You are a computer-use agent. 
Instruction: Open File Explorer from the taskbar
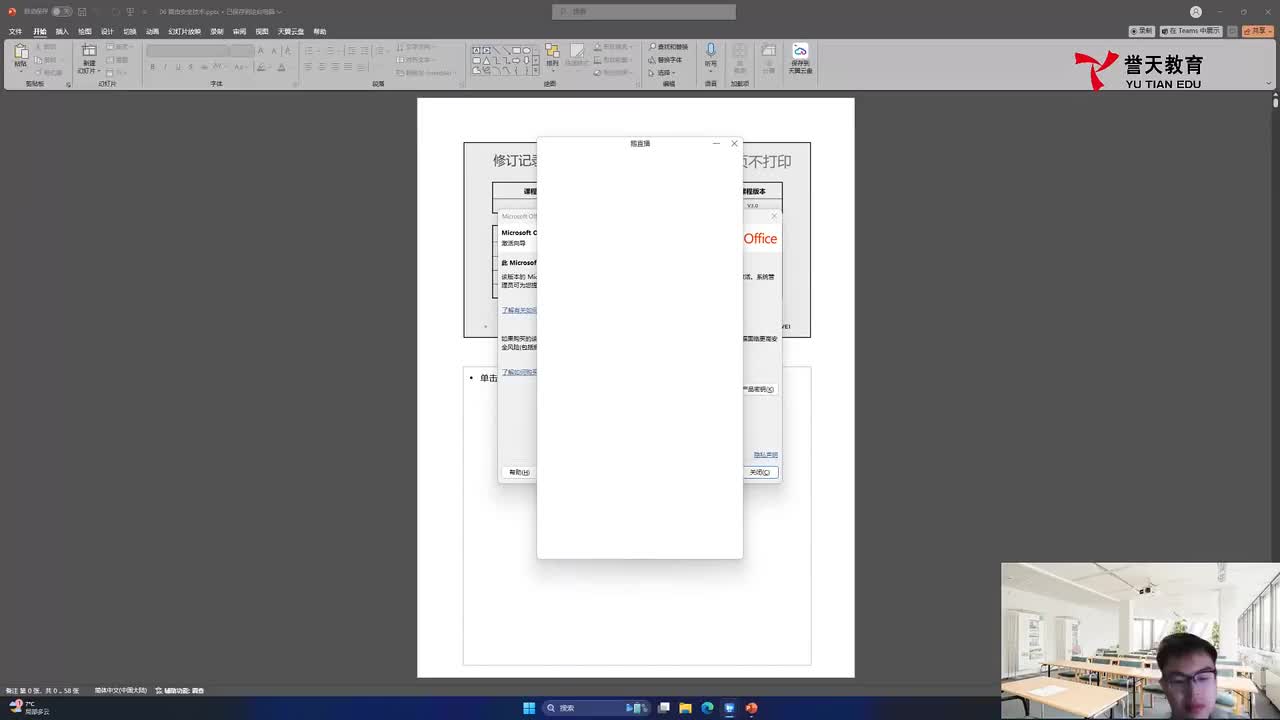[685, 708]
